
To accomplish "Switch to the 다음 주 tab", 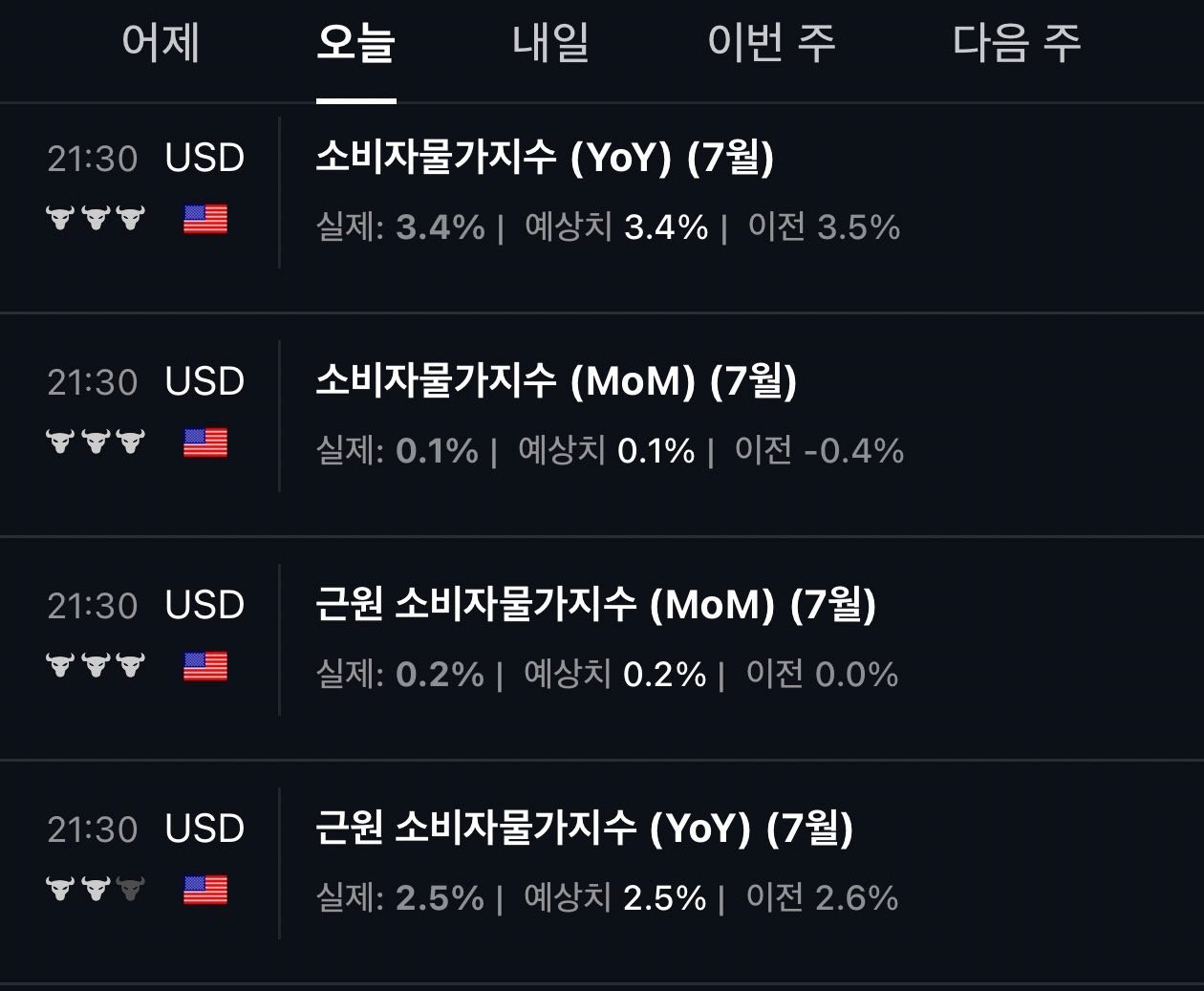I will (x=1017, y=43).
